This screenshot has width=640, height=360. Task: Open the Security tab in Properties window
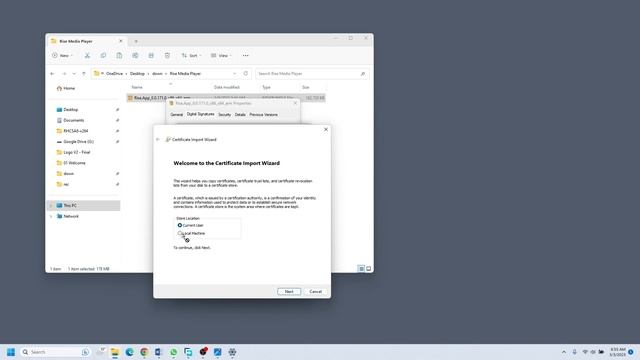(224, 115)
